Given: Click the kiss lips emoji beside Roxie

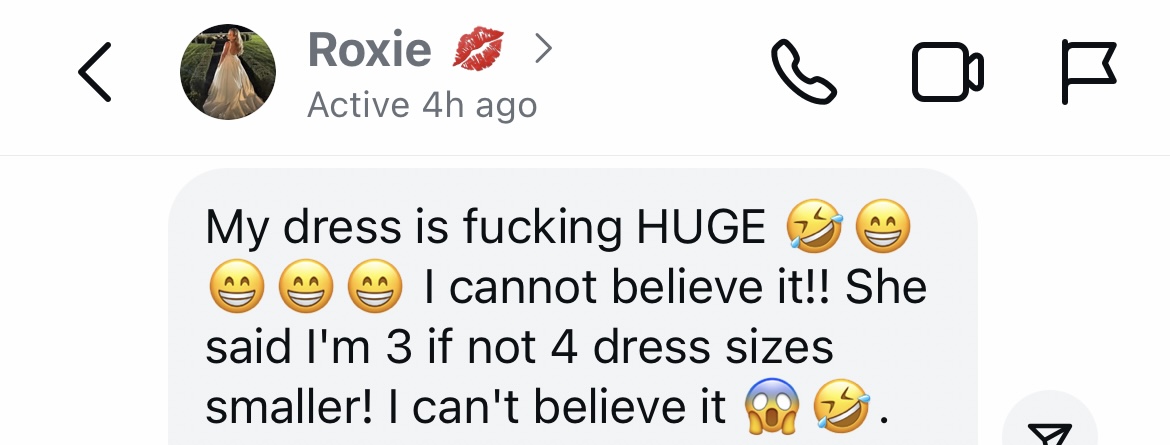Looking at the screenshot, I should (478, 49).
